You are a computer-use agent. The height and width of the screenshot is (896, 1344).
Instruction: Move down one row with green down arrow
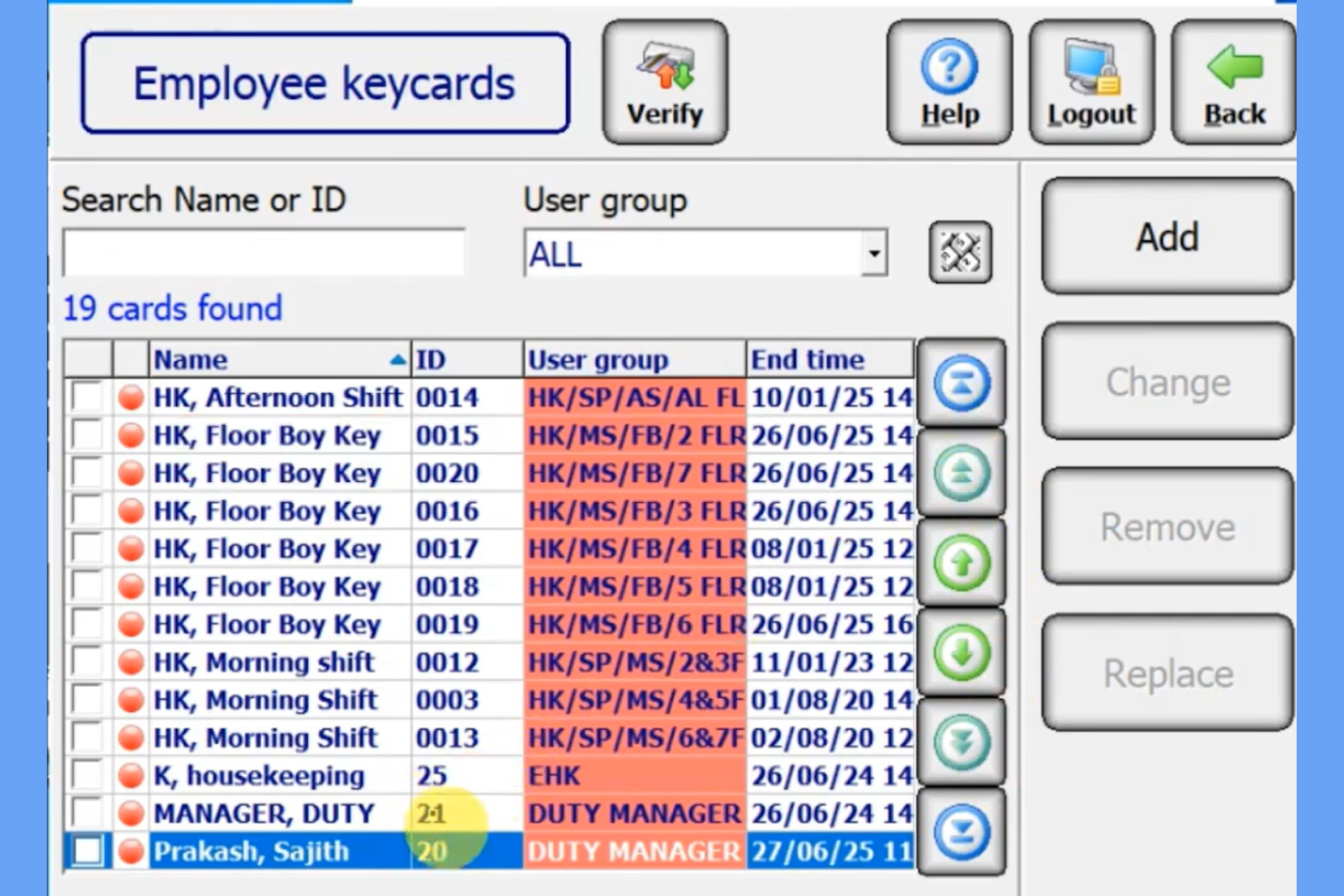click(x=962, y=652)
